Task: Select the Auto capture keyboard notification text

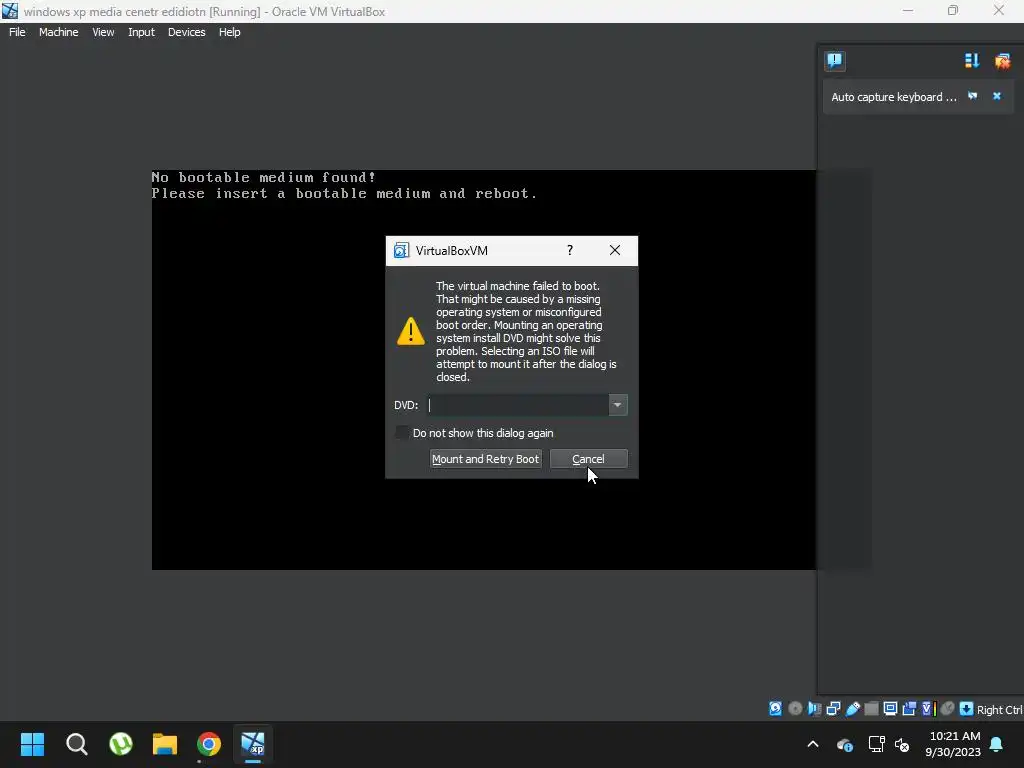Action: [893, 97]
